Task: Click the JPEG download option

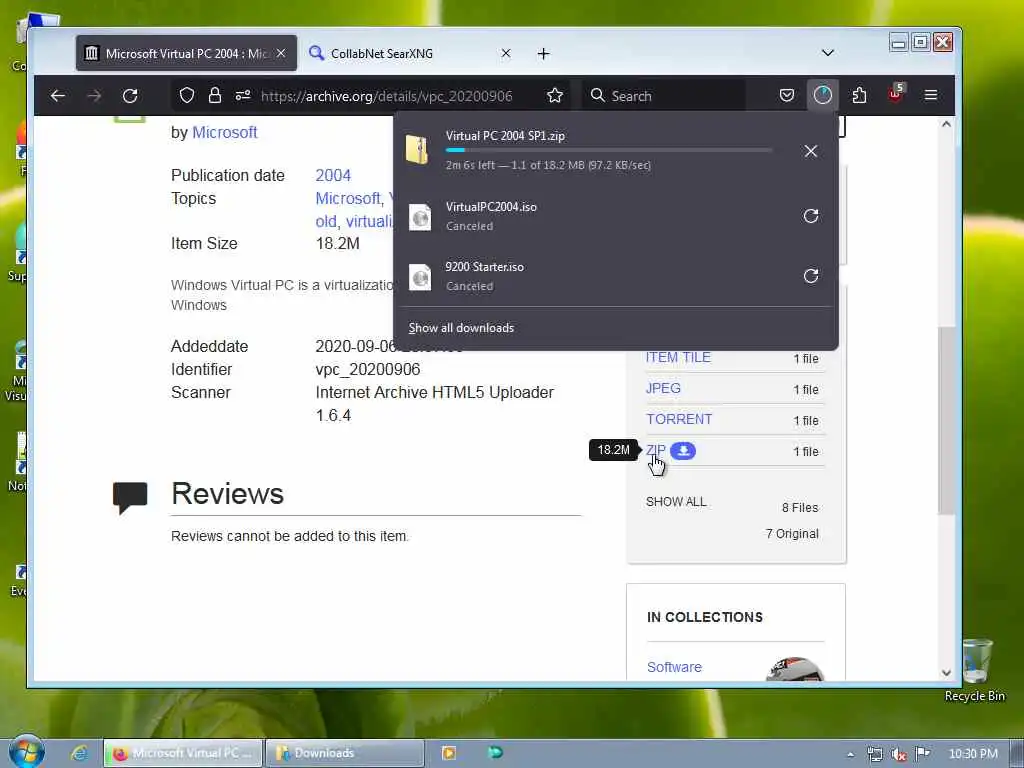Action: 663,388
